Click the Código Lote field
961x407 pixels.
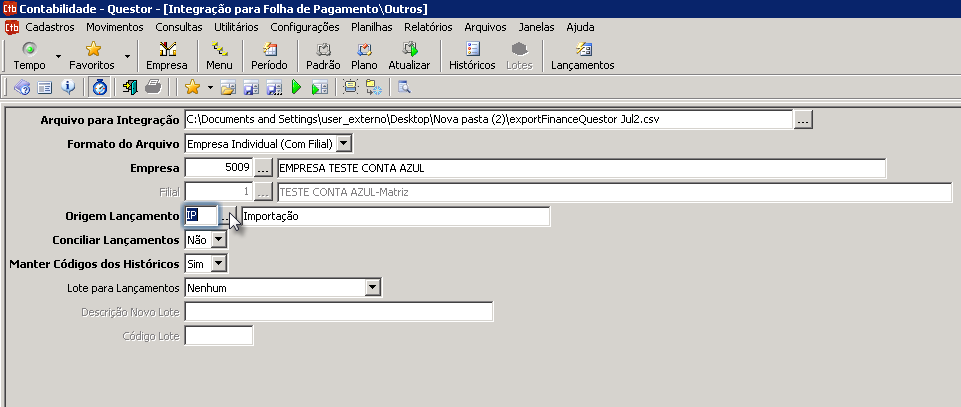tap(218, 336)
